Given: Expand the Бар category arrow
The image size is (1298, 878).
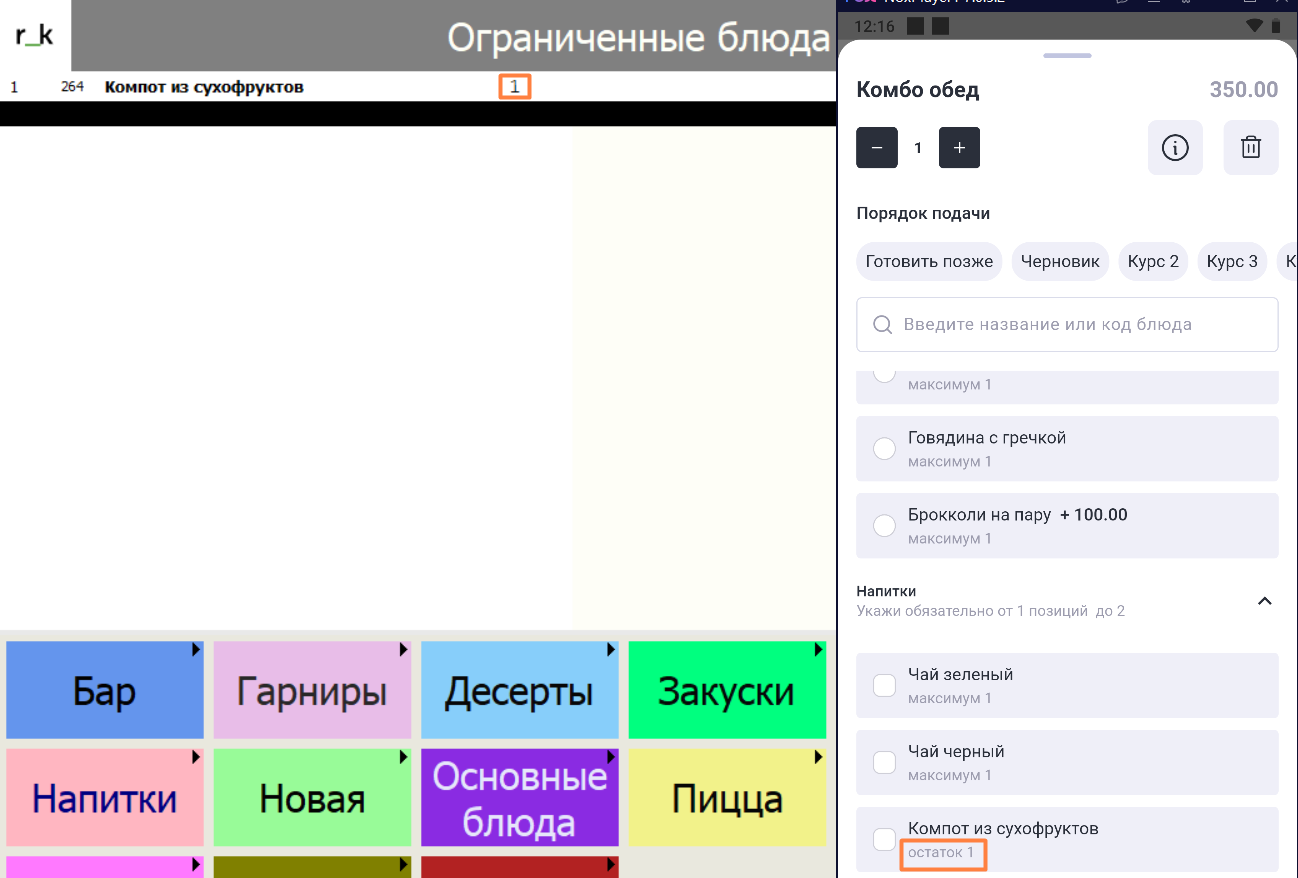Looking at the screenshot, I should (x=197, y=650).
